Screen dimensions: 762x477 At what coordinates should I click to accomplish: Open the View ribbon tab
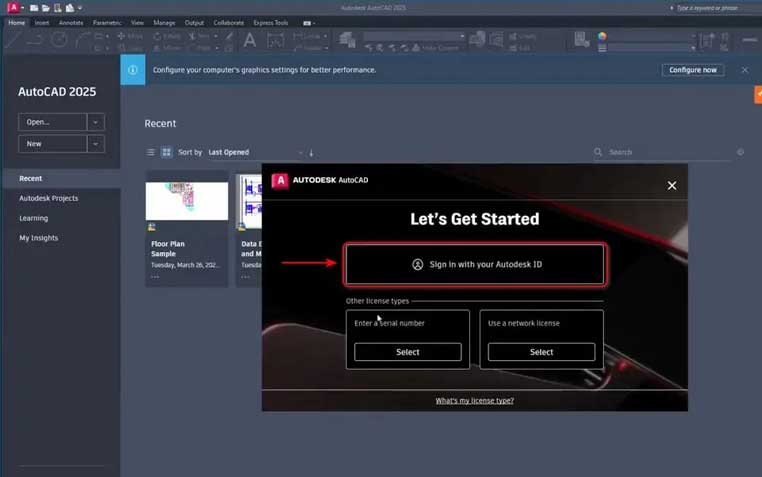click(x=137, y=23)
